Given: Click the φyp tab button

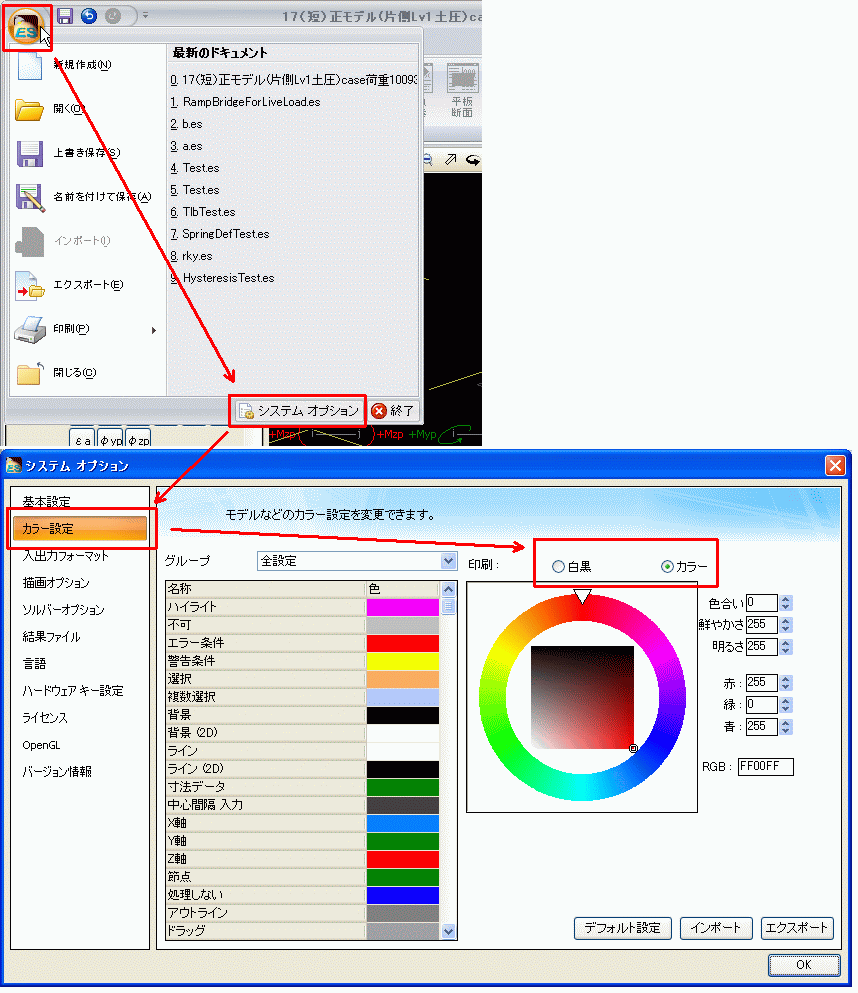Looking at the screenshot, I should click(x=111, y=439).
